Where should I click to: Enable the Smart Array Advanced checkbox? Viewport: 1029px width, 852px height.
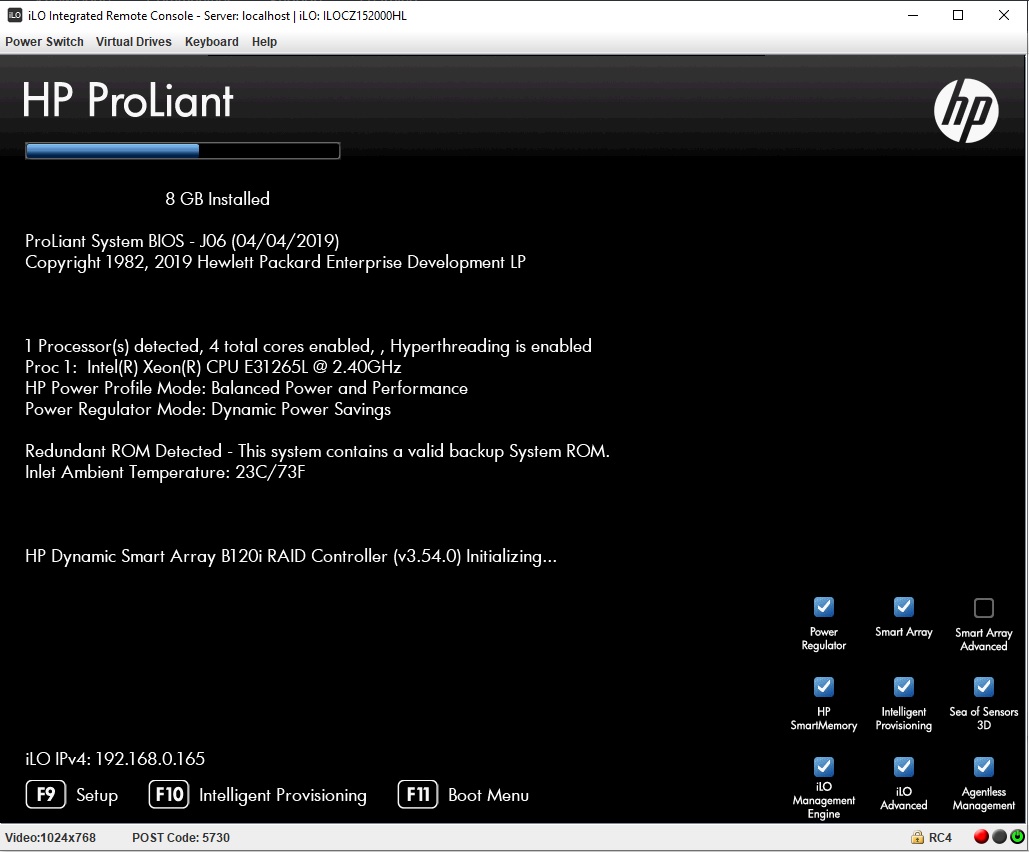(983, 607)
